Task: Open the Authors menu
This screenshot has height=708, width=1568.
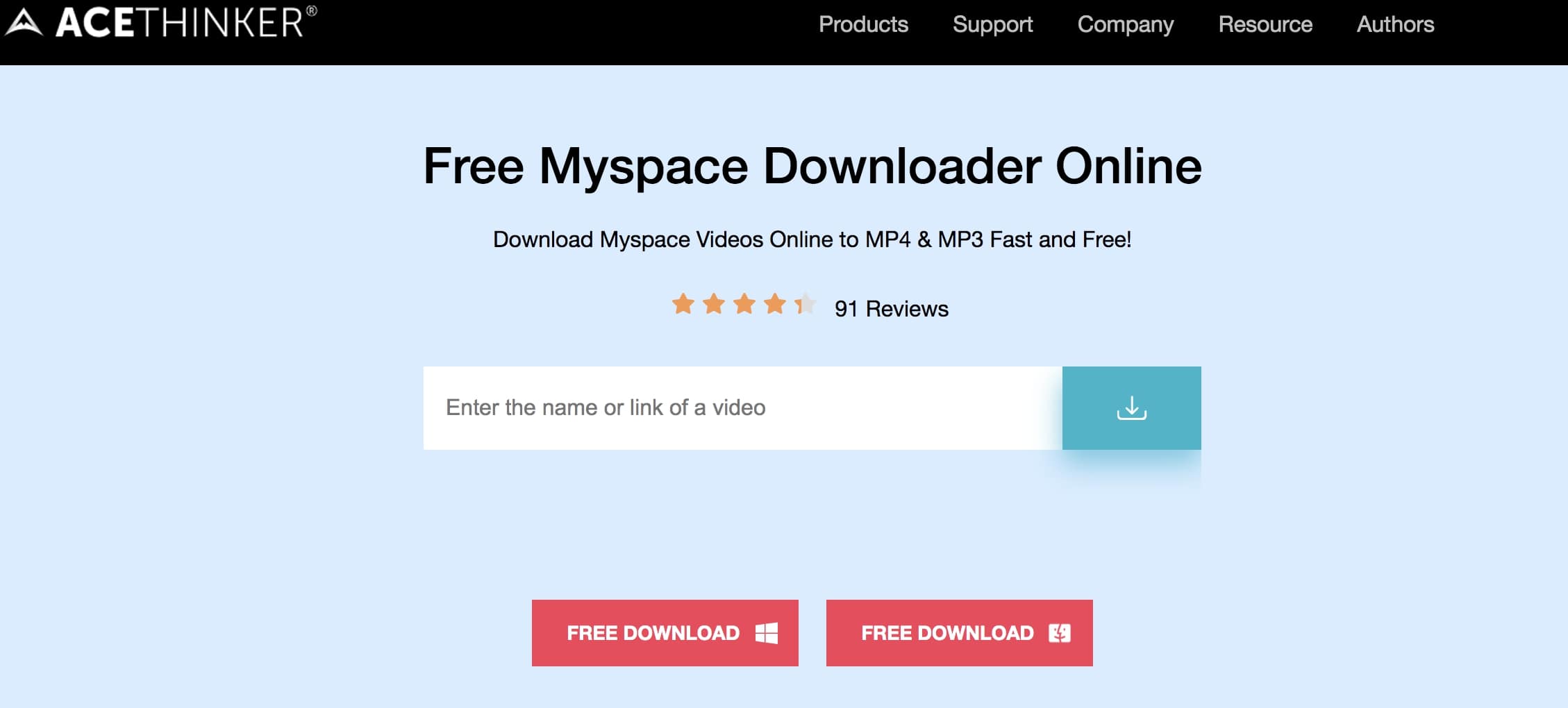Action: coord(1395,24)
